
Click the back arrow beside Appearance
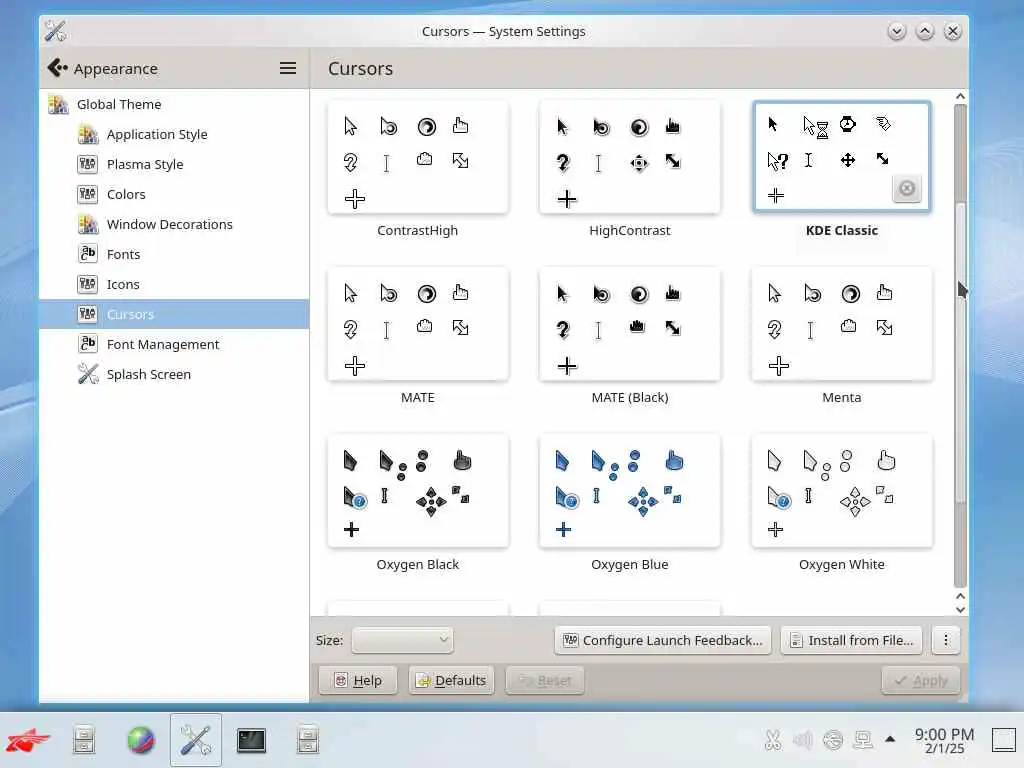coord(57,68)
